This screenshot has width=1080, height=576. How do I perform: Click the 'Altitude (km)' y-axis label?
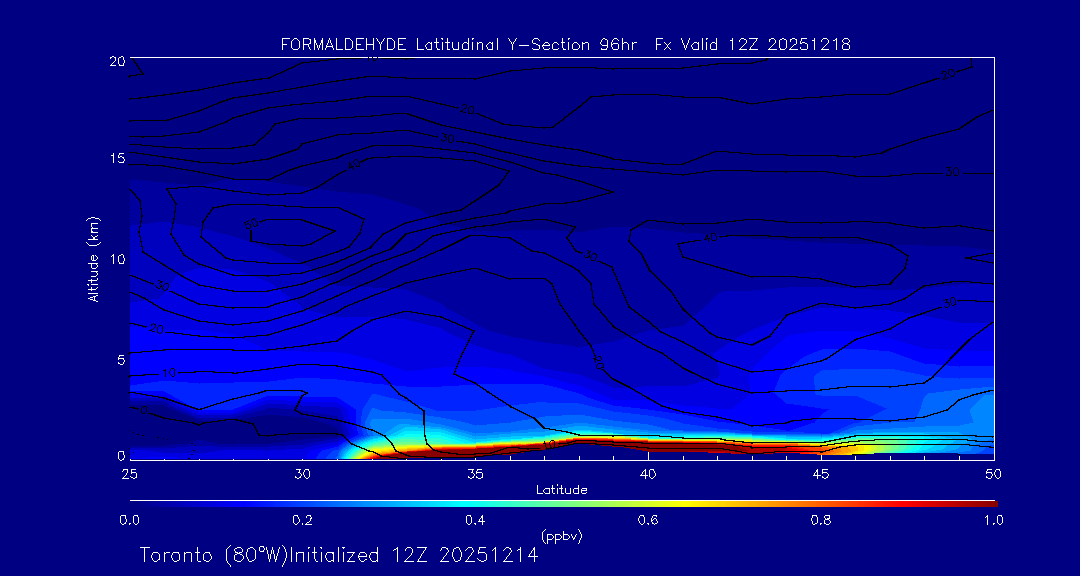coord(93,259)
